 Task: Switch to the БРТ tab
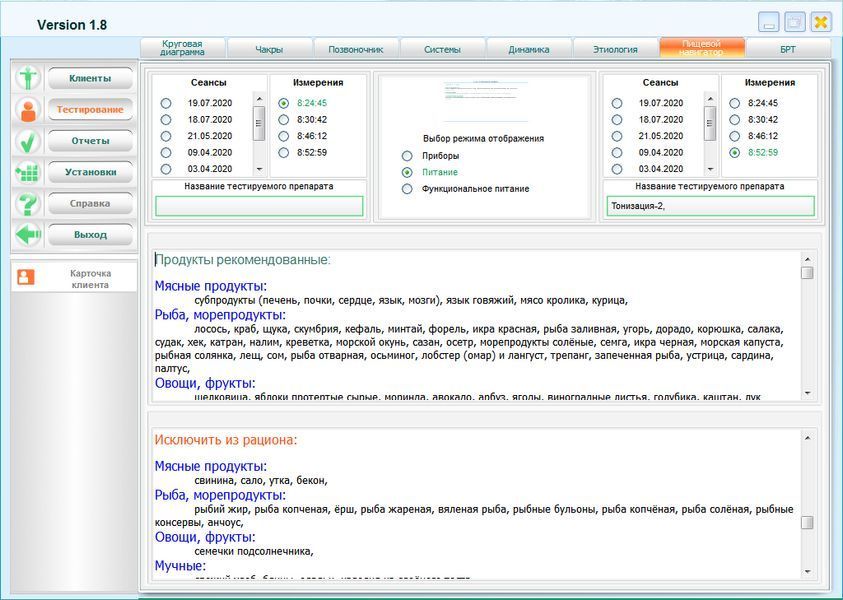pyautogui.click(x=788, y=49)
